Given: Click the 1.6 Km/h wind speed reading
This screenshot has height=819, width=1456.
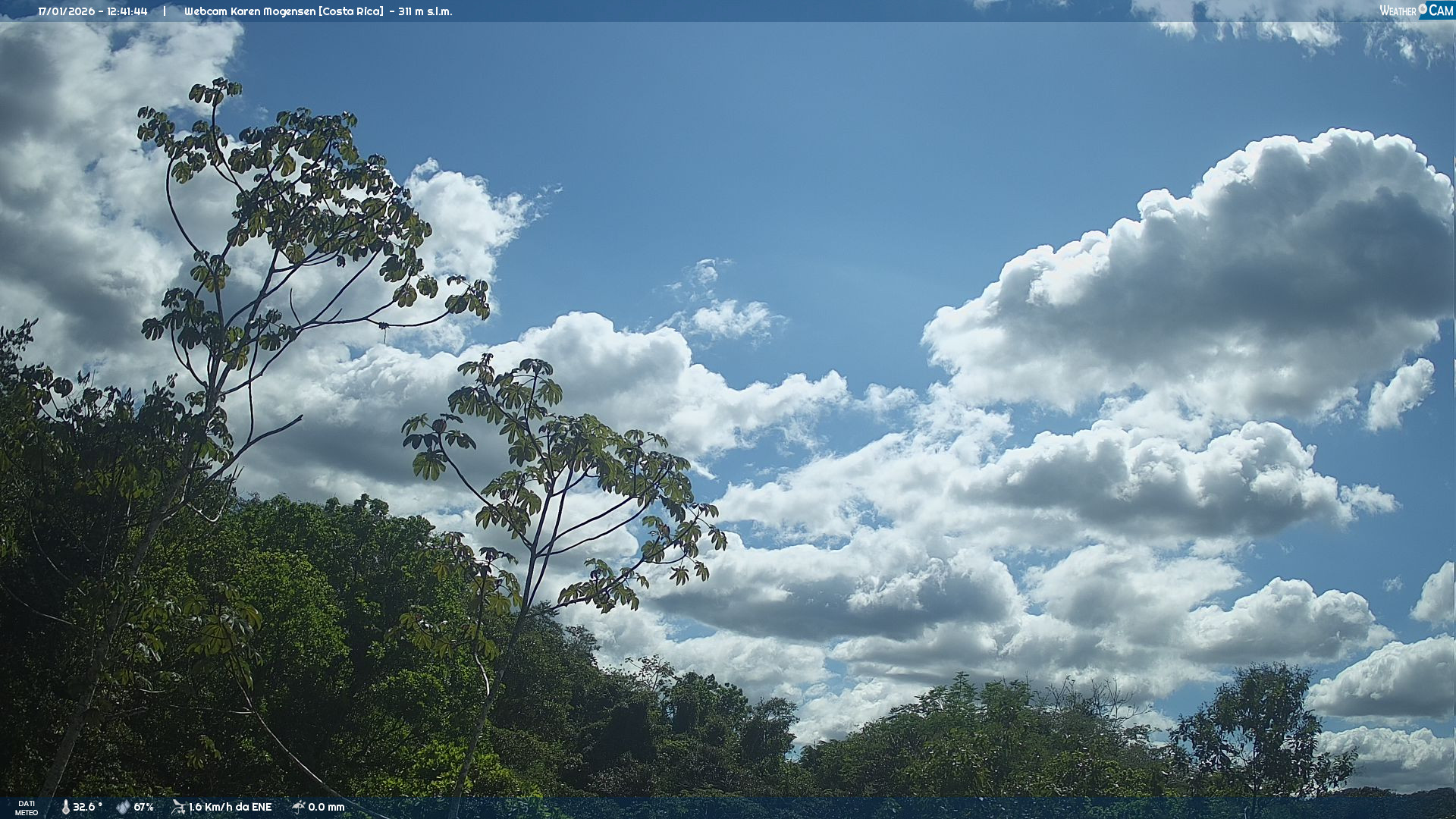Looking at the screenshot, I should [x=212, y=807].
